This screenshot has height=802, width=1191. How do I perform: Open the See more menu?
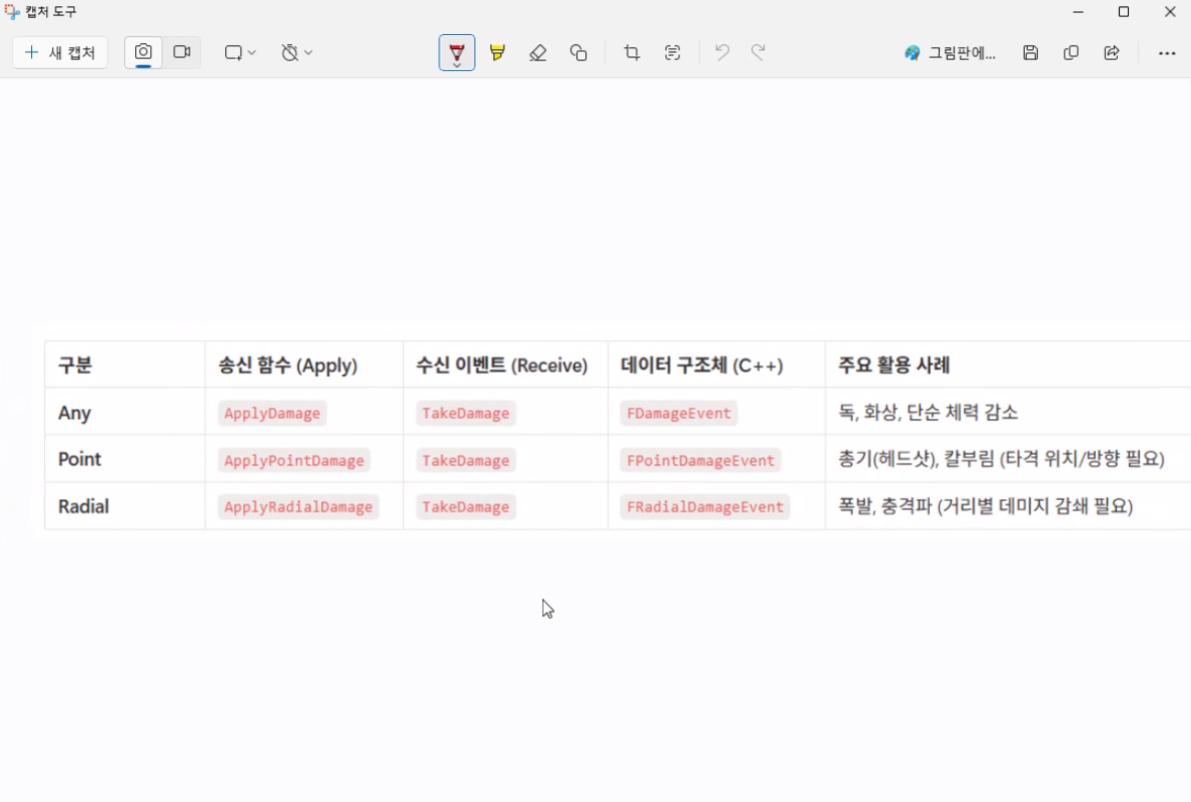click(1167, 52)
